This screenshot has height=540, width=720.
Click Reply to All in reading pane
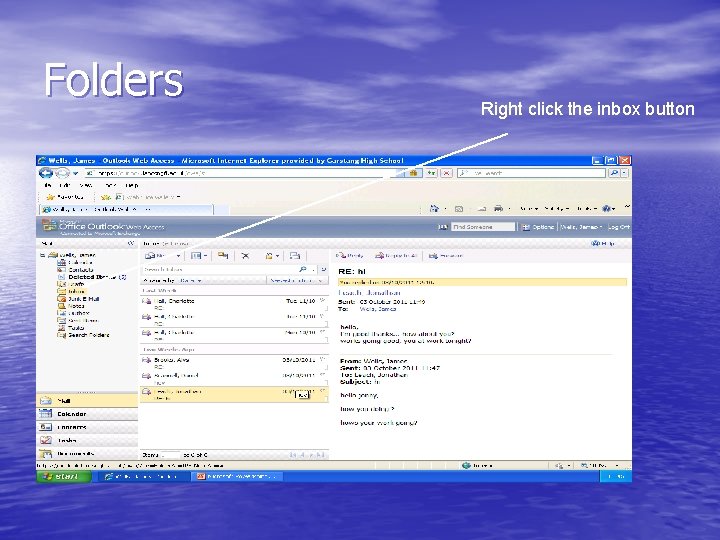(x=396, y=256)
